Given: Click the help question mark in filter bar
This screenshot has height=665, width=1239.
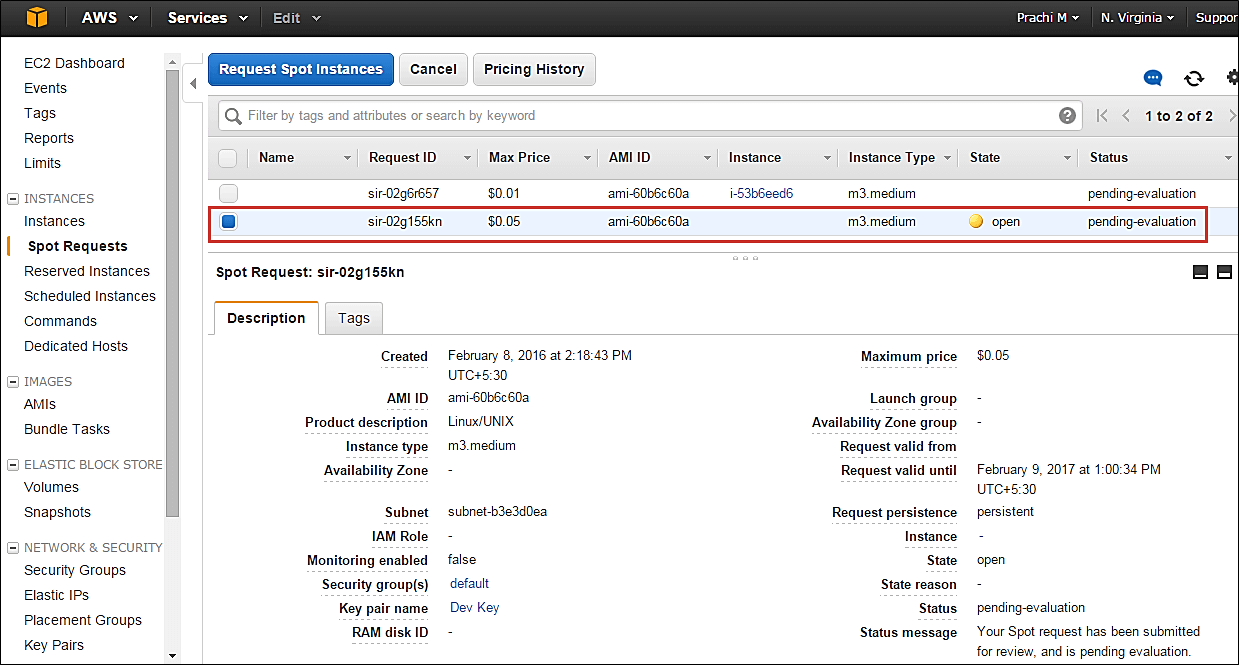Looking at the screenshot, I should coord(1068,116).
